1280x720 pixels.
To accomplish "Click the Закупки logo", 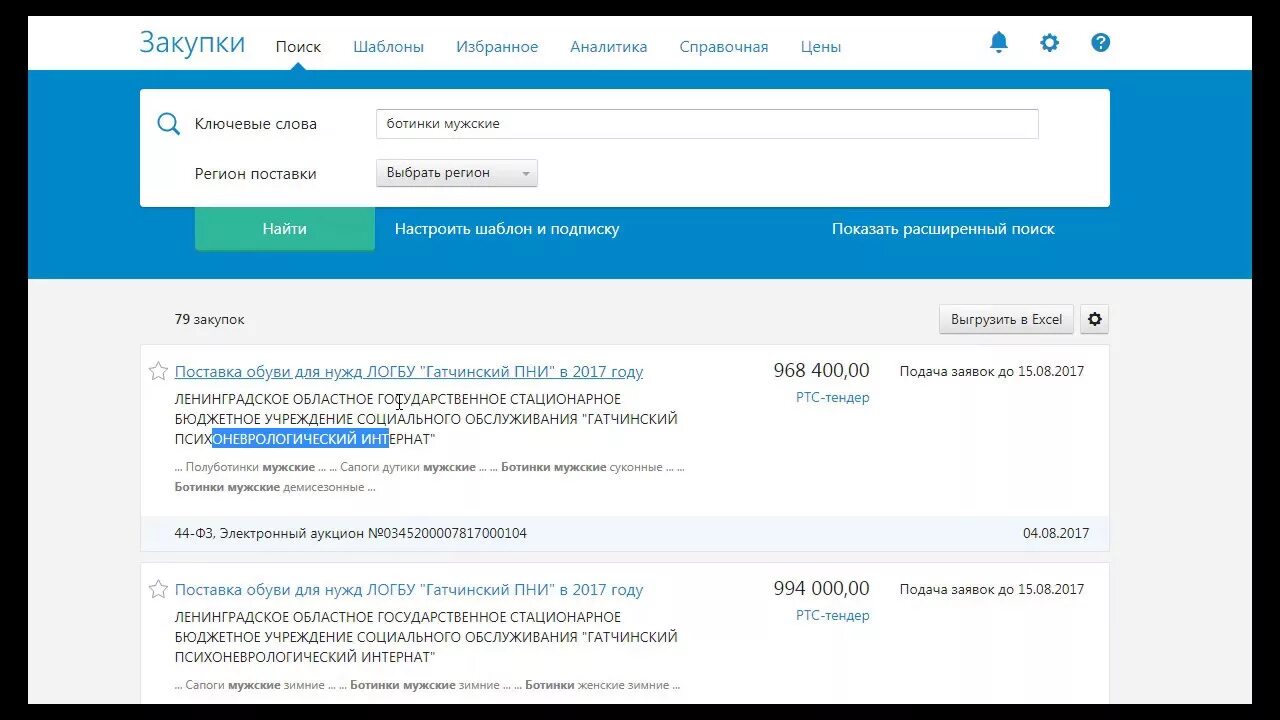I will 192,43.
